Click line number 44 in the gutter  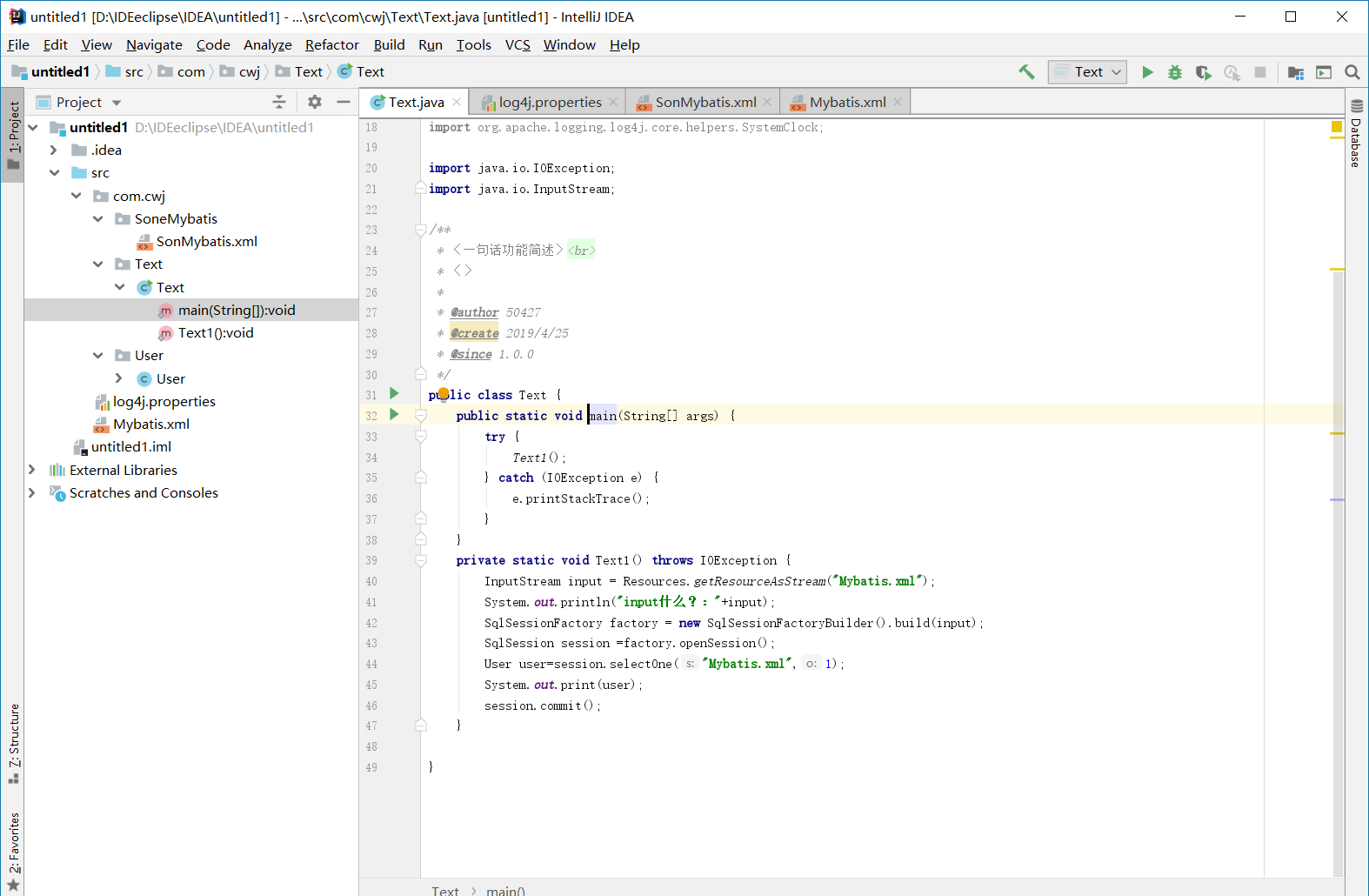coord(371,664)
